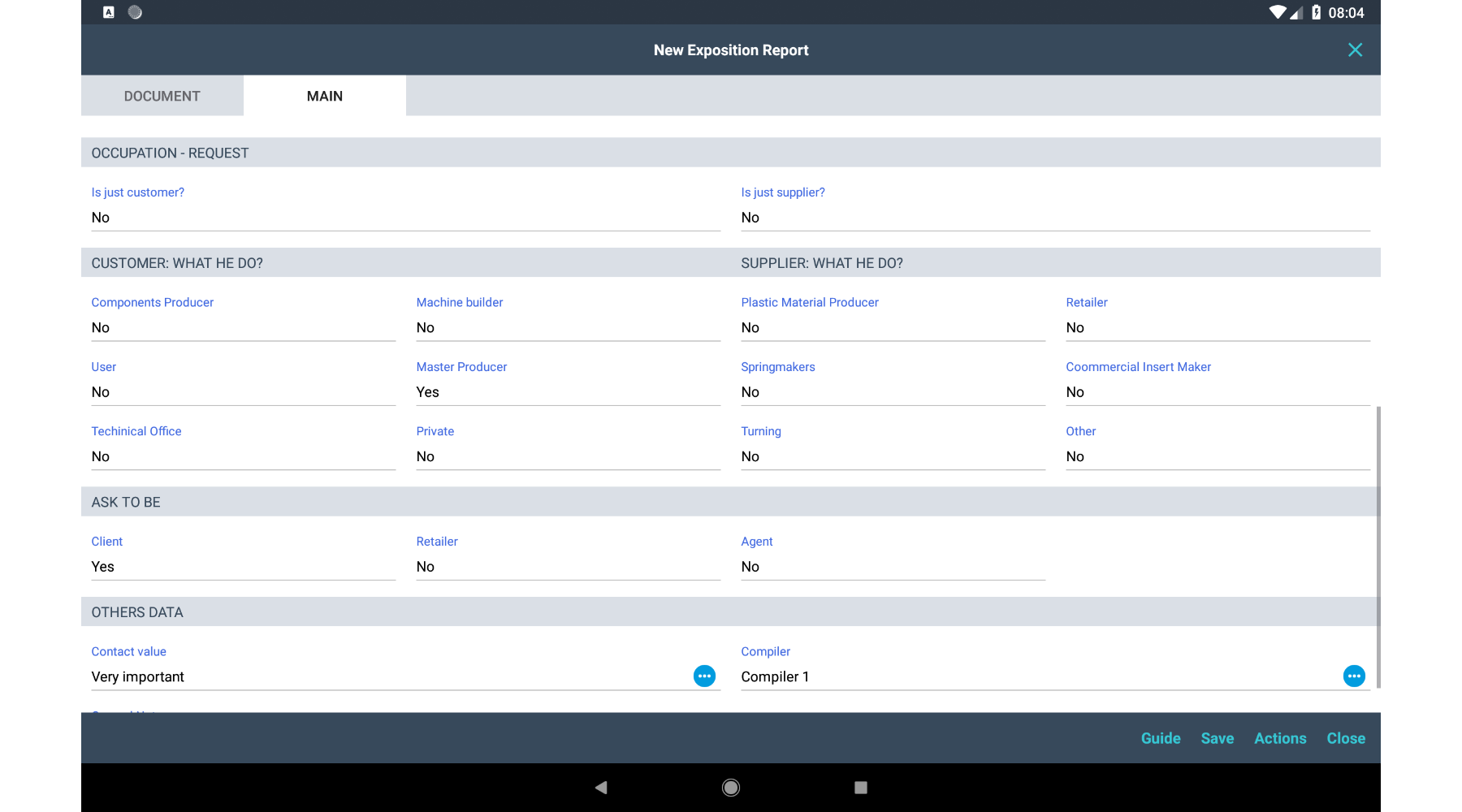
Task: Click the Contact value field text
Action: (x=138, y=677)
